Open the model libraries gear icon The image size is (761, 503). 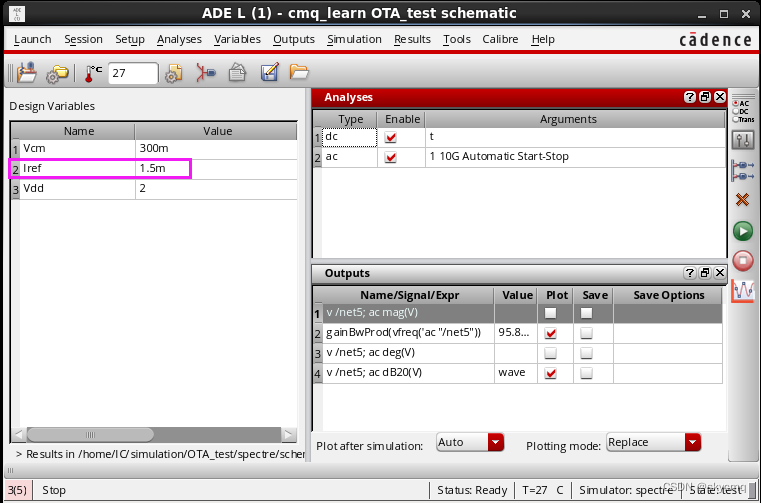point(173,73)
